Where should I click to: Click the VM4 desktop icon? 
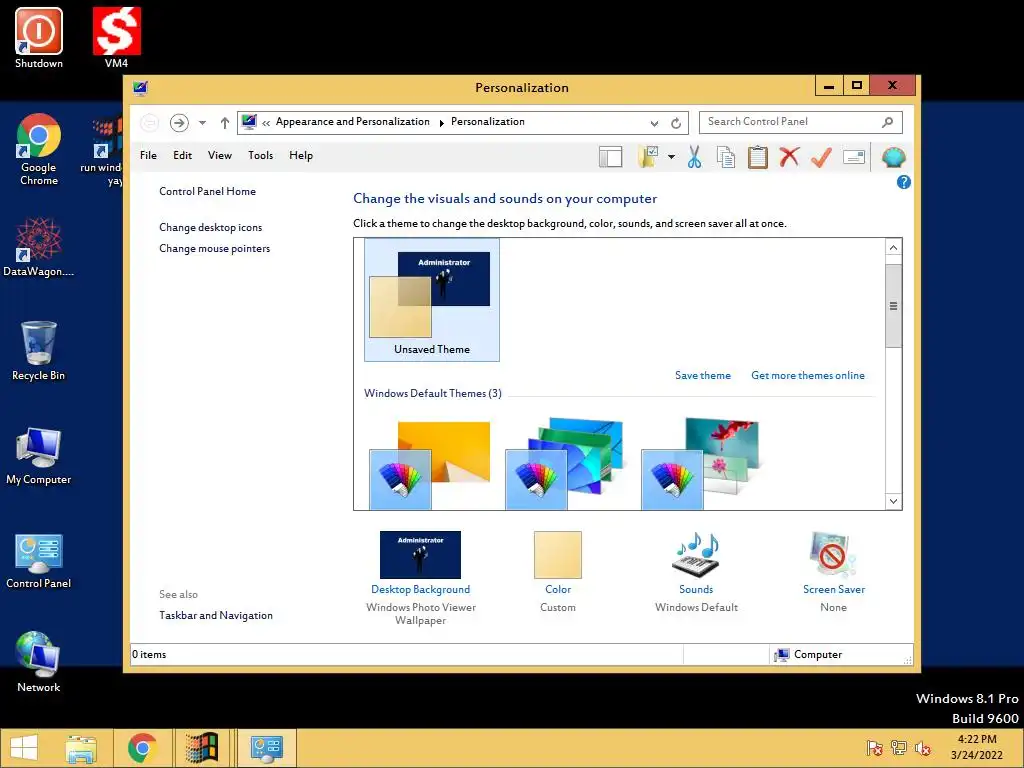(x=116, y=39)
